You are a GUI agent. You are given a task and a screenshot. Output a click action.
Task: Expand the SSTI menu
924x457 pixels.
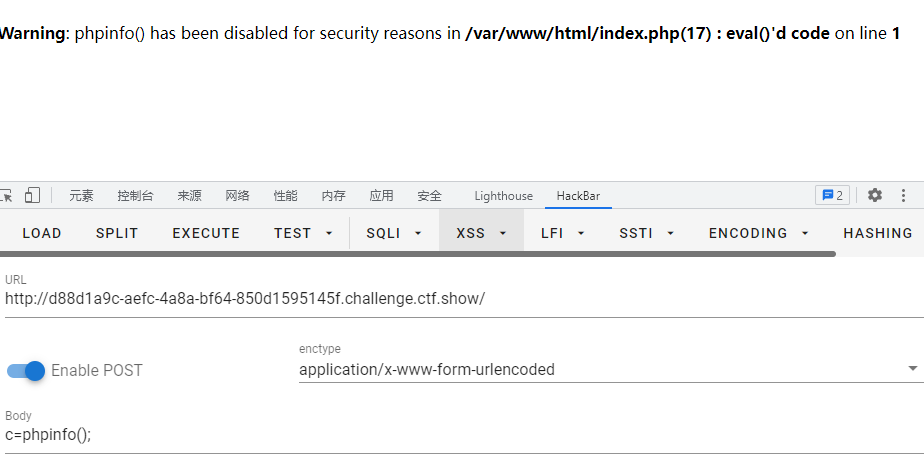646,233
